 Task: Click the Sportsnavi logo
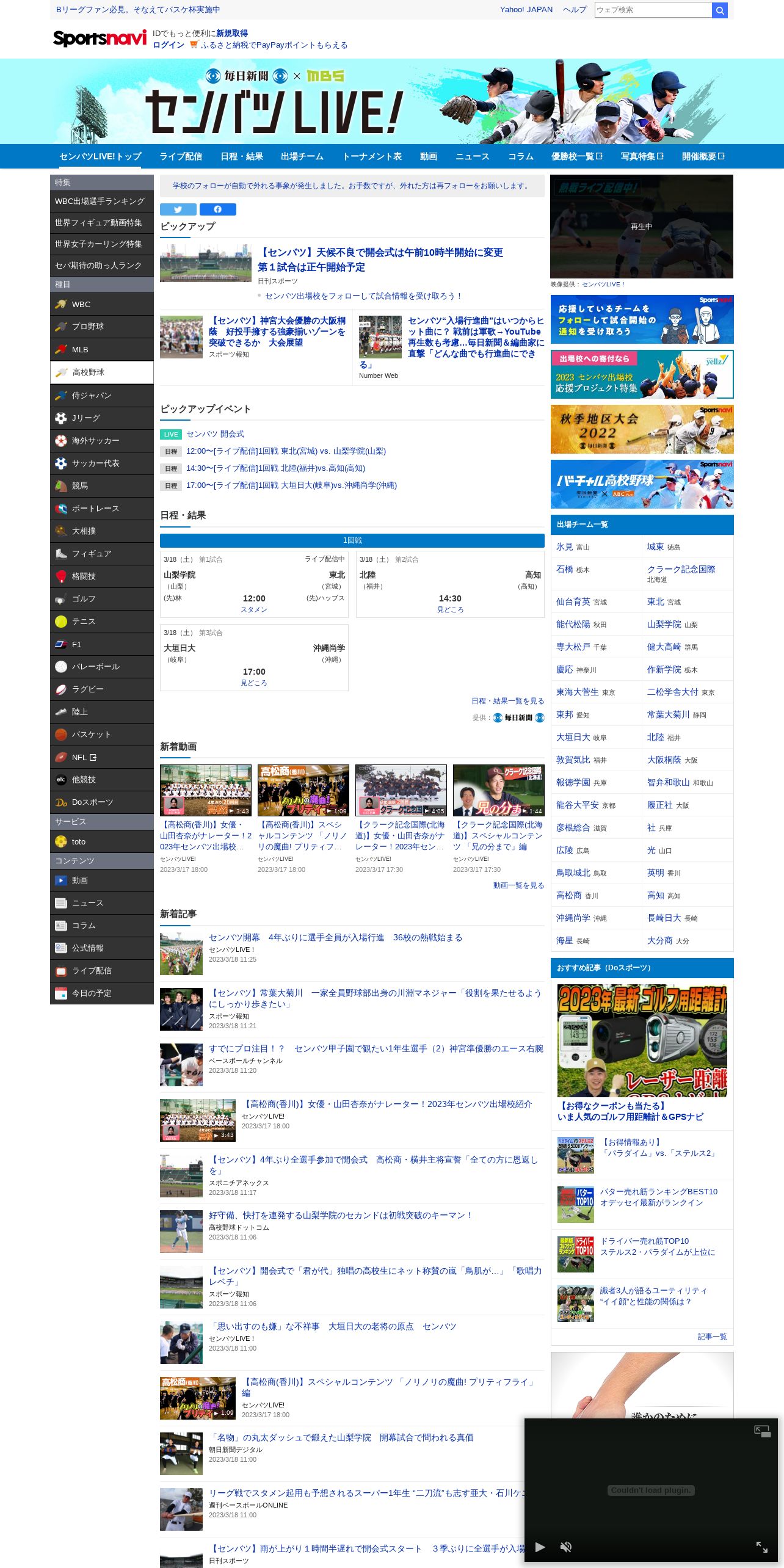pos(100,38)
